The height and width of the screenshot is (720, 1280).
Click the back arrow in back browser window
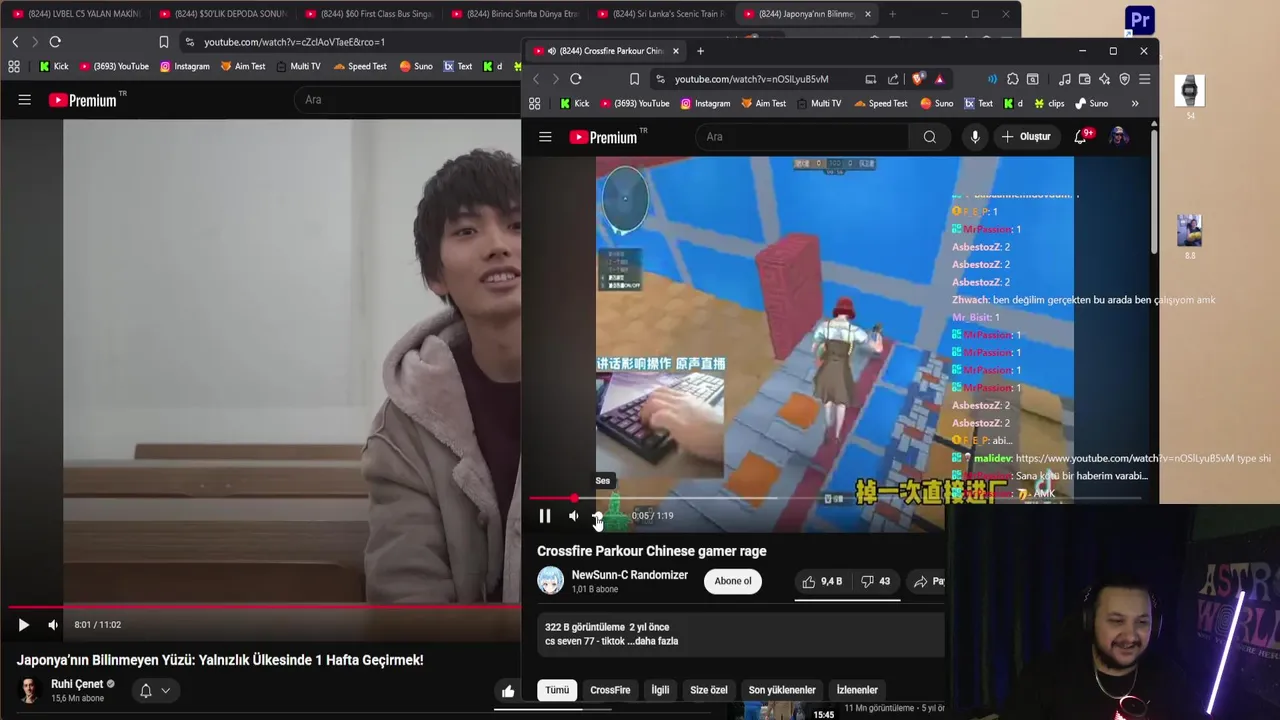pyautogui.click(x=15, y=42)
